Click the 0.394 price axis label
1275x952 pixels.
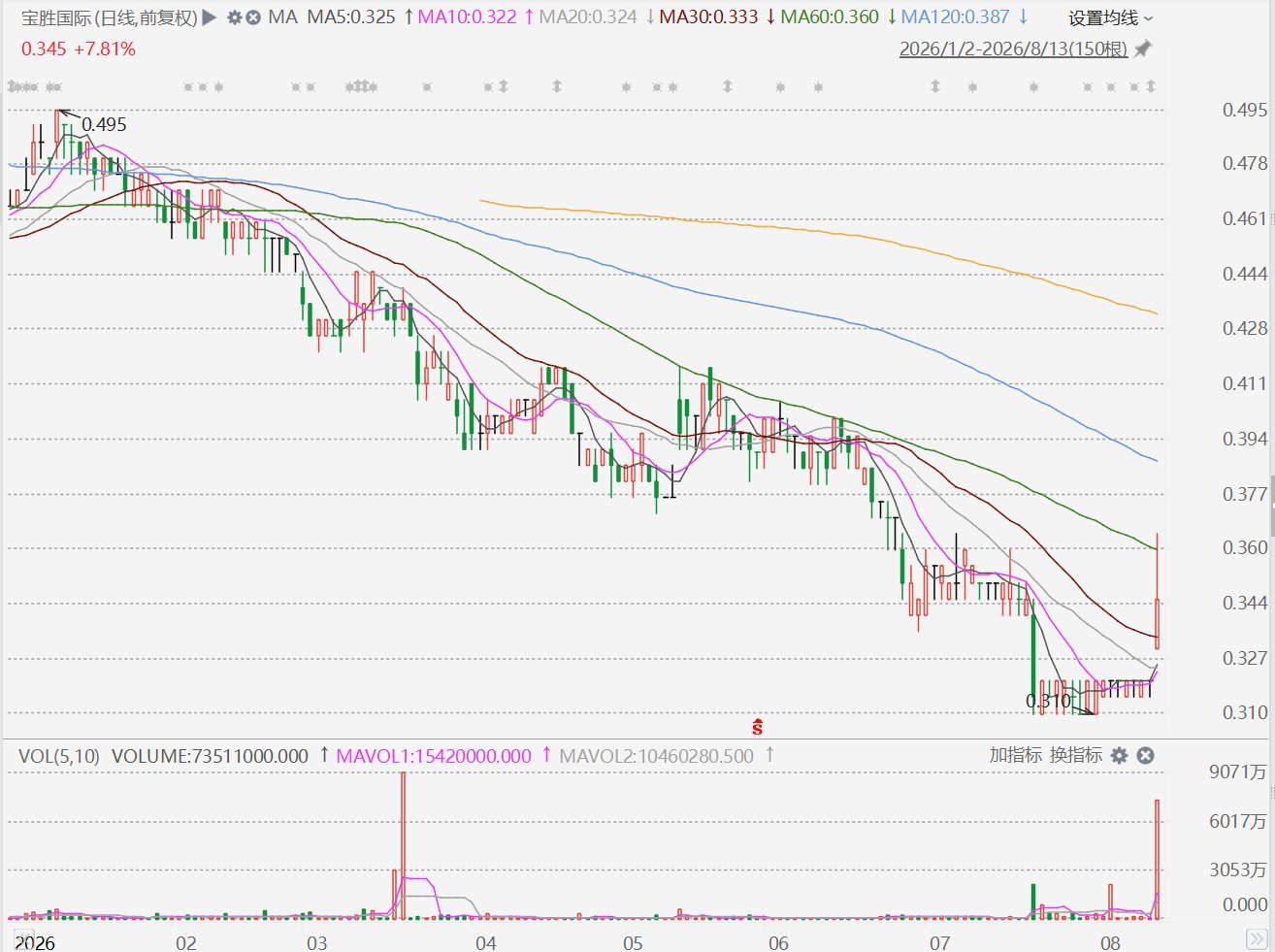(x=1245, y=439)
